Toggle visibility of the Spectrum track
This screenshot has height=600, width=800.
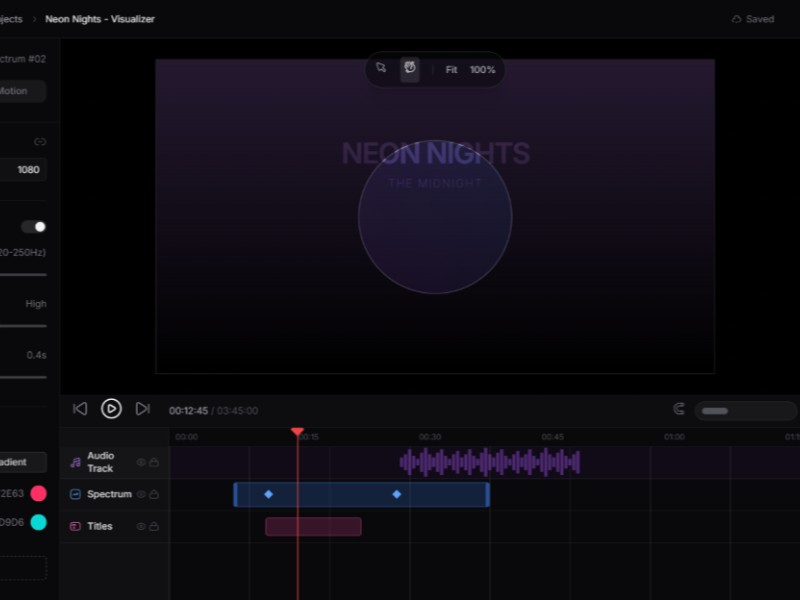[141, 494]
